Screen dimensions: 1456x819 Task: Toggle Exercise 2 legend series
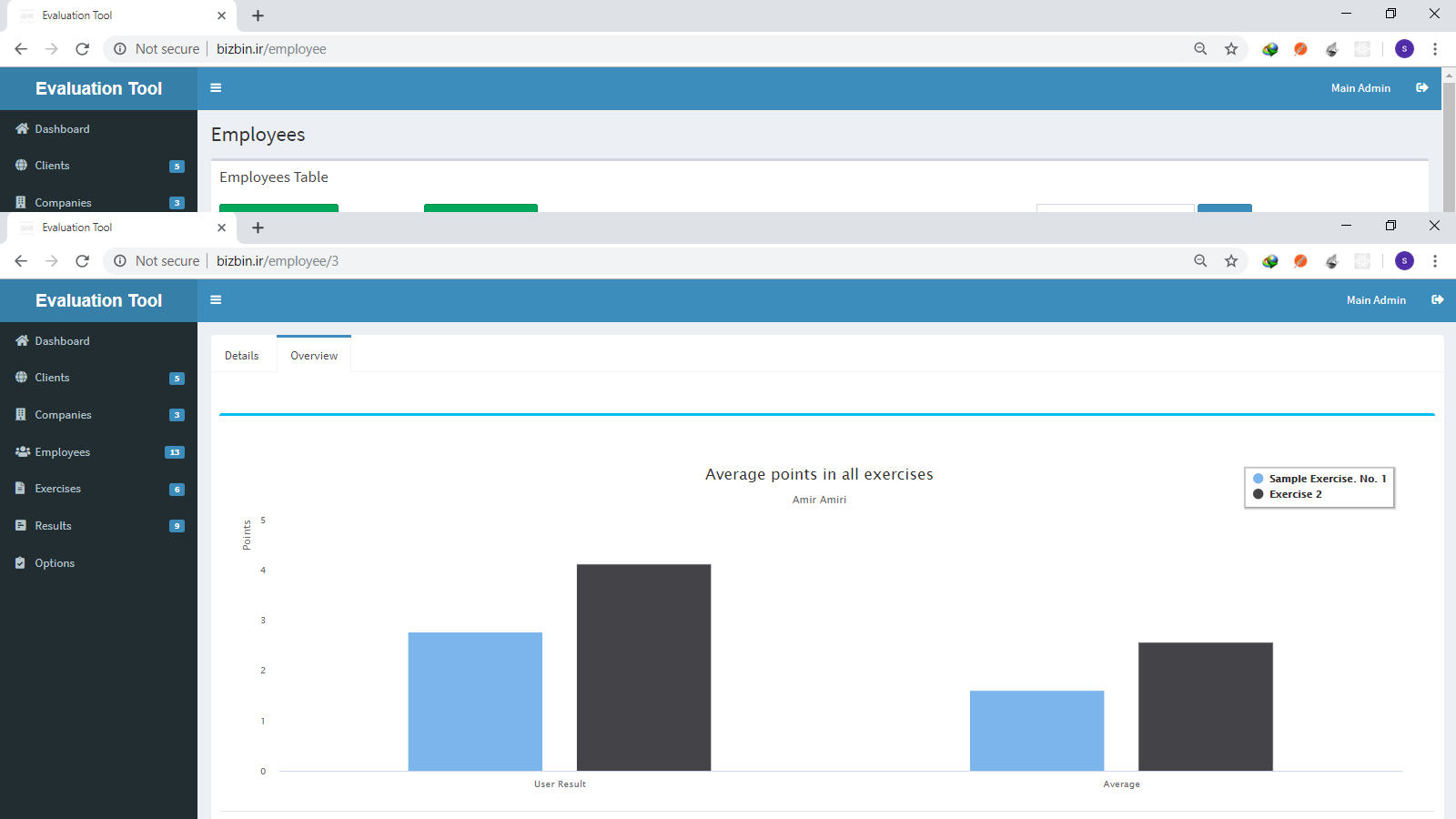(x=1288, y=494)
